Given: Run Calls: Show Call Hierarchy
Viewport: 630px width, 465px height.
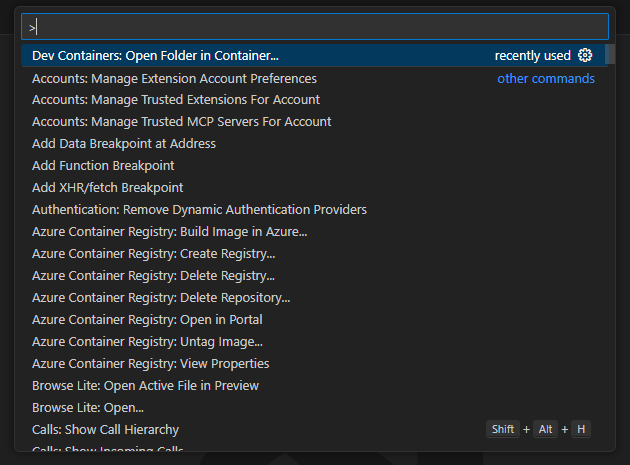Looking at the screenshot, I should [x=313, y=430].
